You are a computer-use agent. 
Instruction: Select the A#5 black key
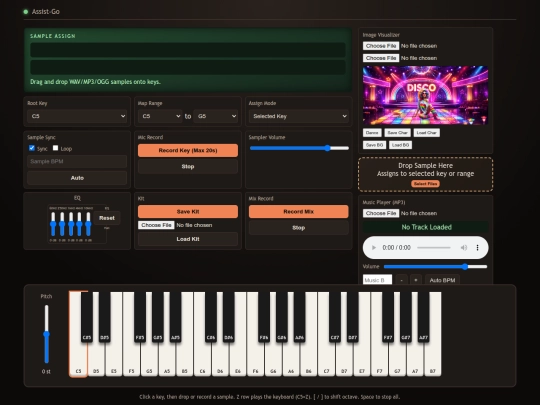pos(175,317)
